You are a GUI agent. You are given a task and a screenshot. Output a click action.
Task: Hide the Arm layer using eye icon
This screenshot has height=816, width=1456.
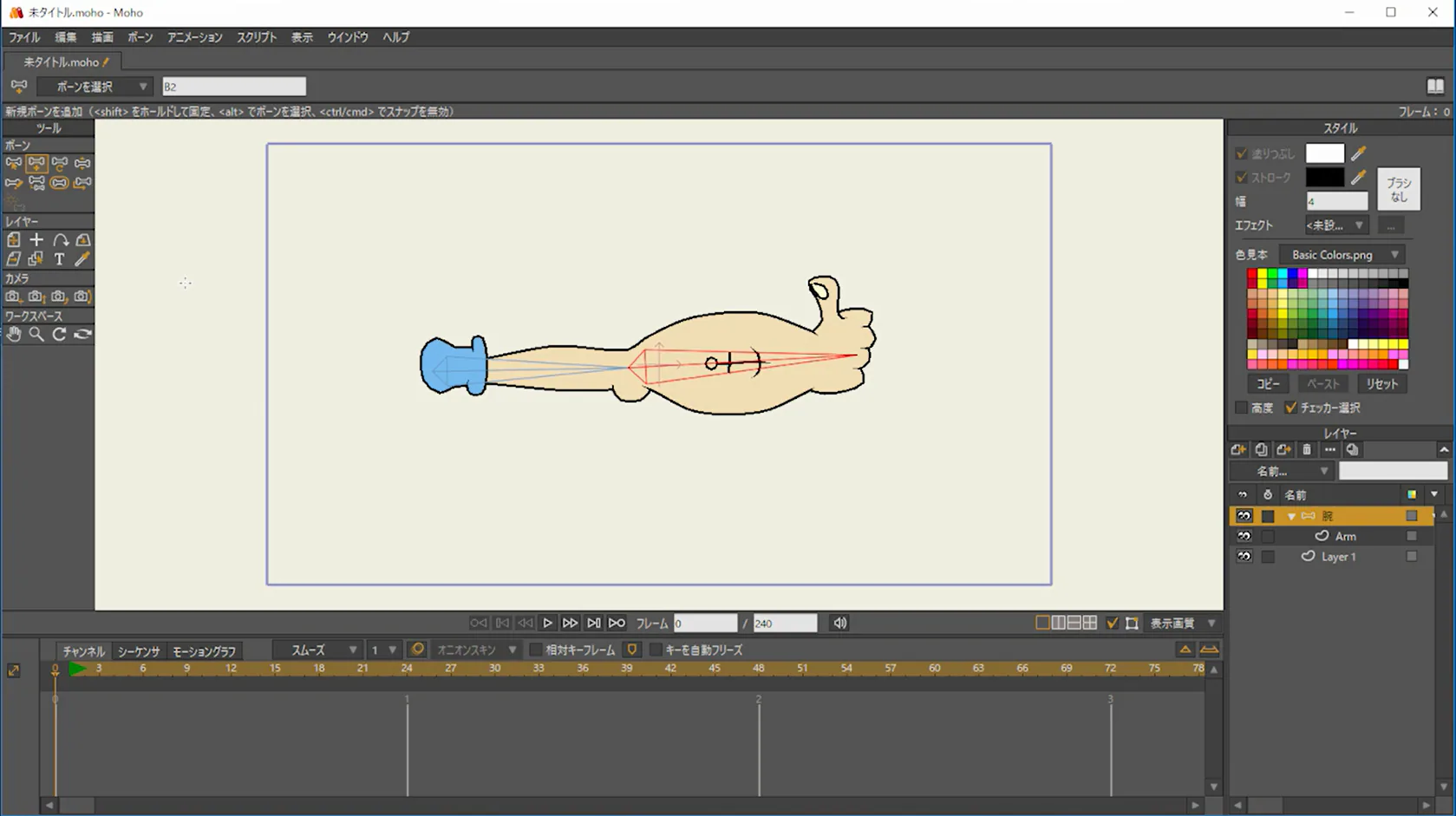point(1244,537)
